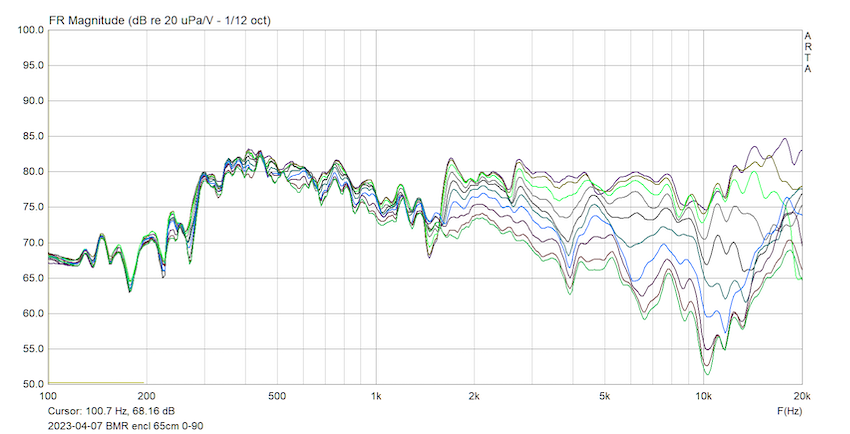850x434 pixels.
Task: Click the 75.0 dB y-axis label
Action: point(31,208)
